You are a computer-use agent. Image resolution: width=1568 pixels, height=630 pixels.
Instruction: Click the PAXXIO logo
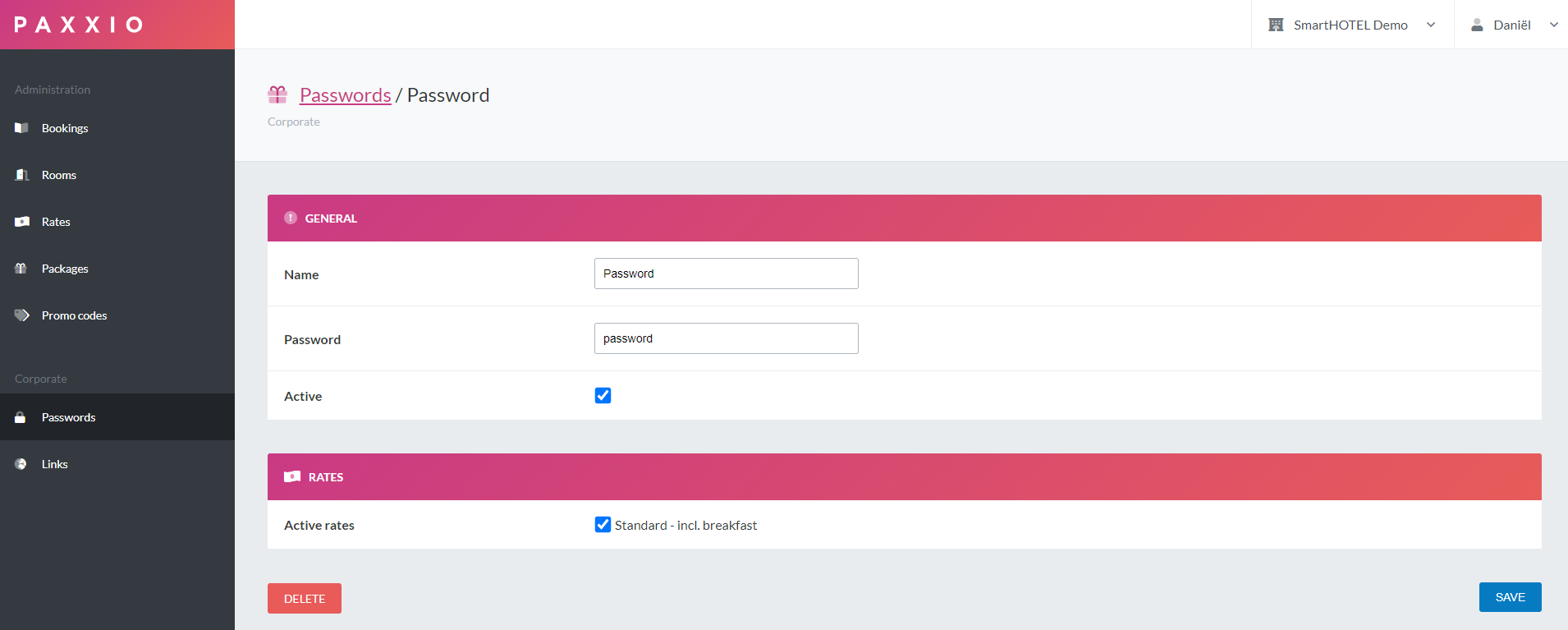pos(79,25)
